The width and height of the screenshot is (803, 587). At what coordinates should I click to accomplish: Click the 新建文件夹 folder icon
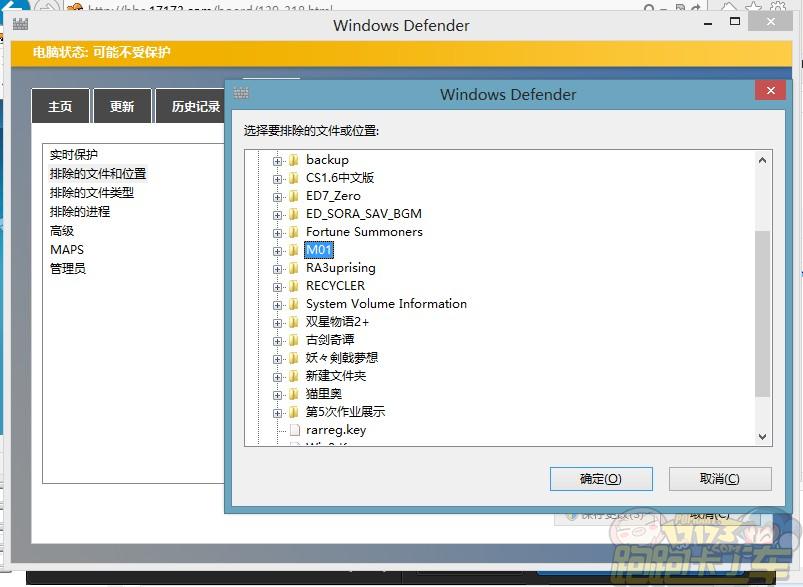294,376
